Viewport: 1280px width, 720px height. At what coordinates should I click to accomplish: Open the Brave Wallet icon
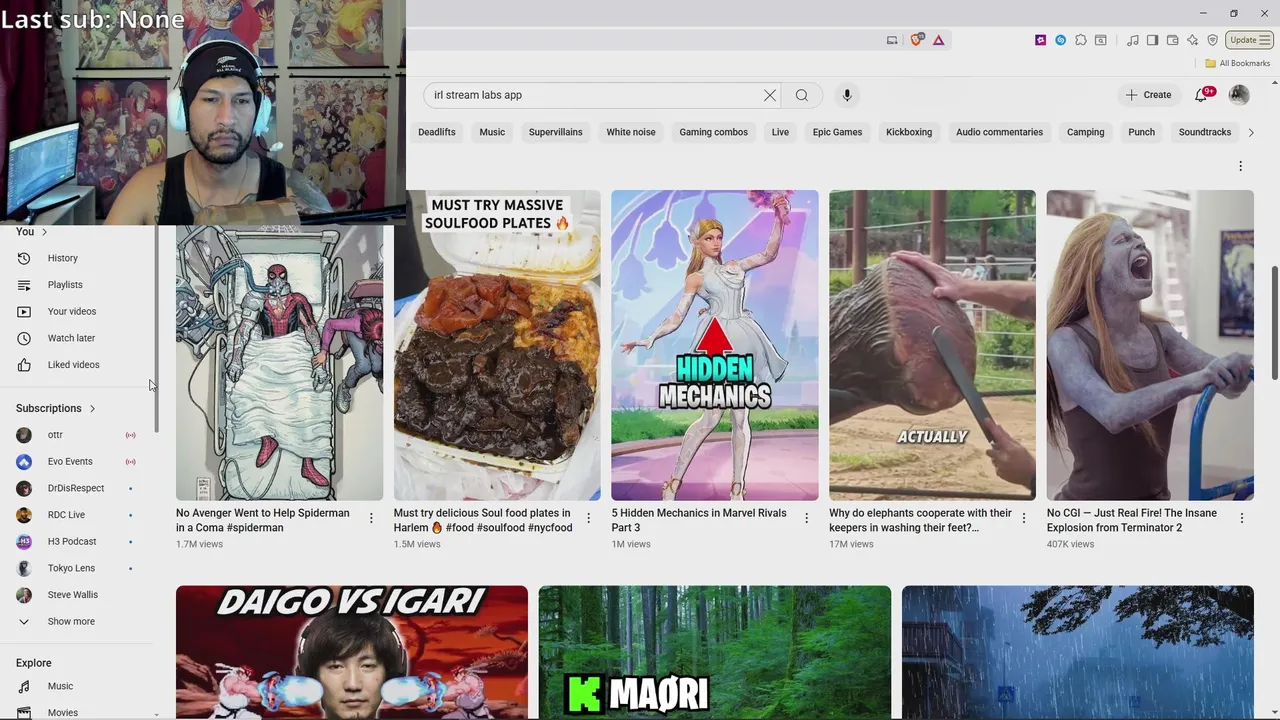(x=1172, y=40)
